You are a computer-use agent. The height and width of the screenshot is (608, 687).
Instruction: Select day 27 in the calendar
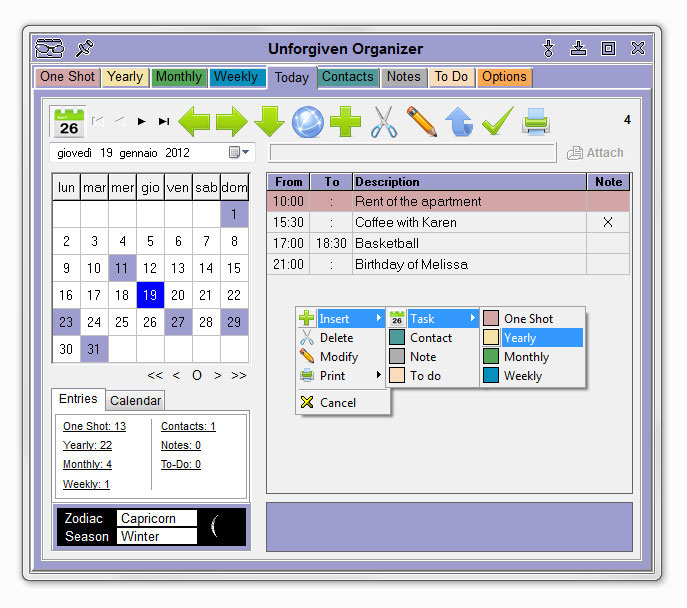[178, 323]
